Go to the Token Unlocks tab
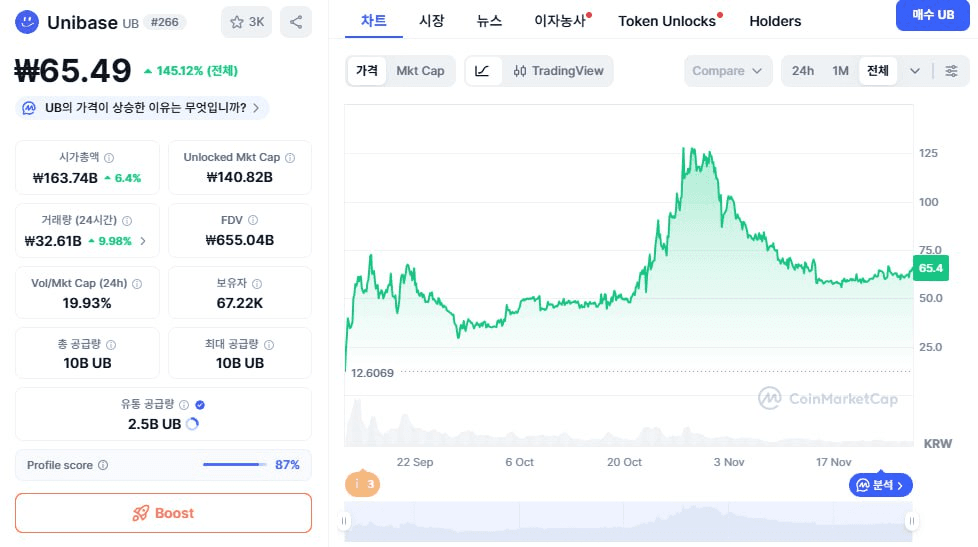This screenshot has width=978, height=547. coord(667,21)
